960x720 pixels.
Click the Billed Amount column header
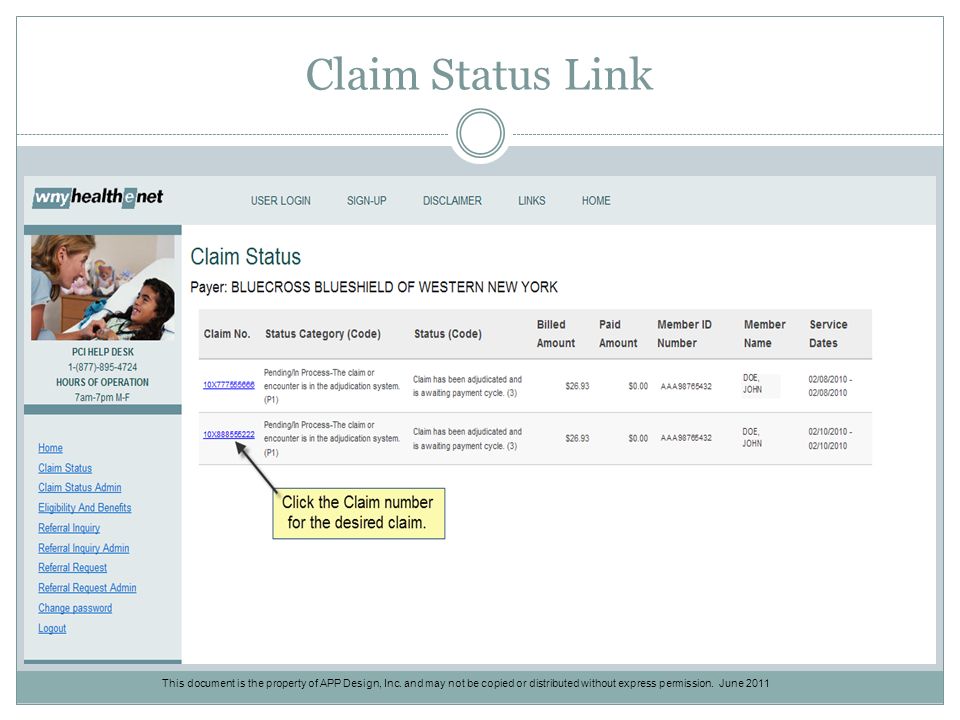tap(556, 334)
